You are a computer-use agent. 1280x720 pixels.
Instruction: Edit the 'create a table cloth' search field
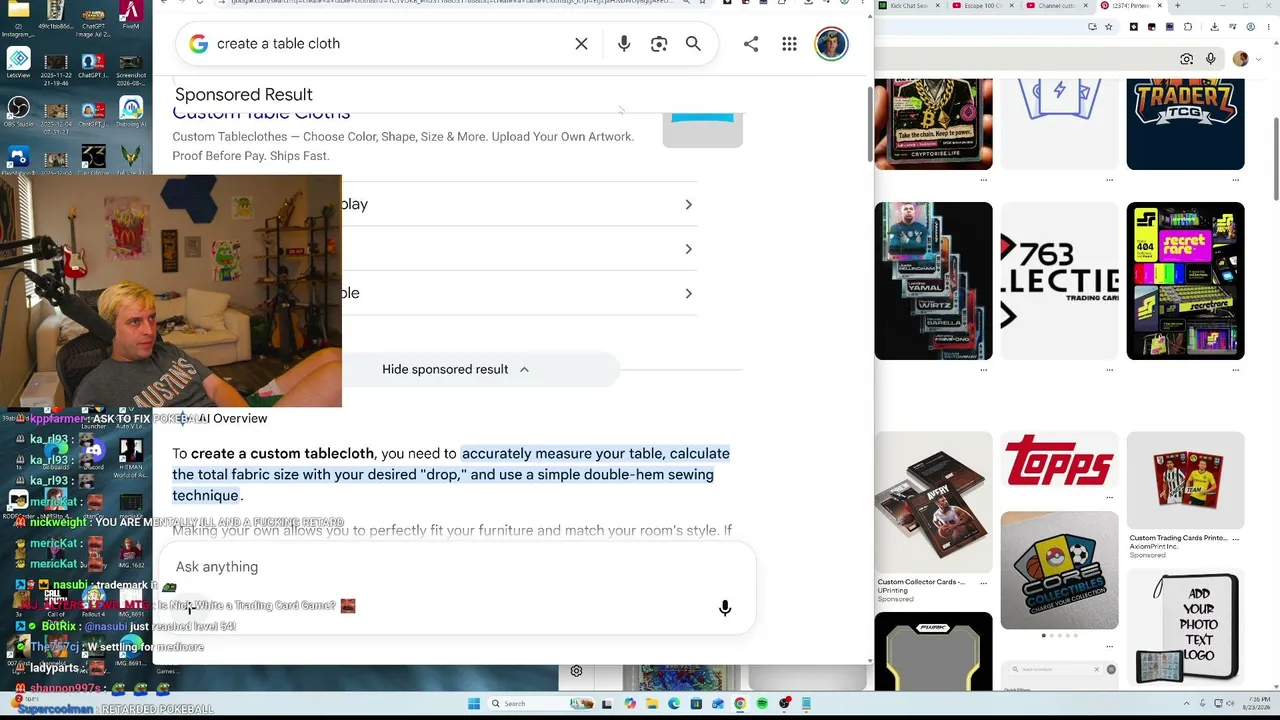(389, 44)
